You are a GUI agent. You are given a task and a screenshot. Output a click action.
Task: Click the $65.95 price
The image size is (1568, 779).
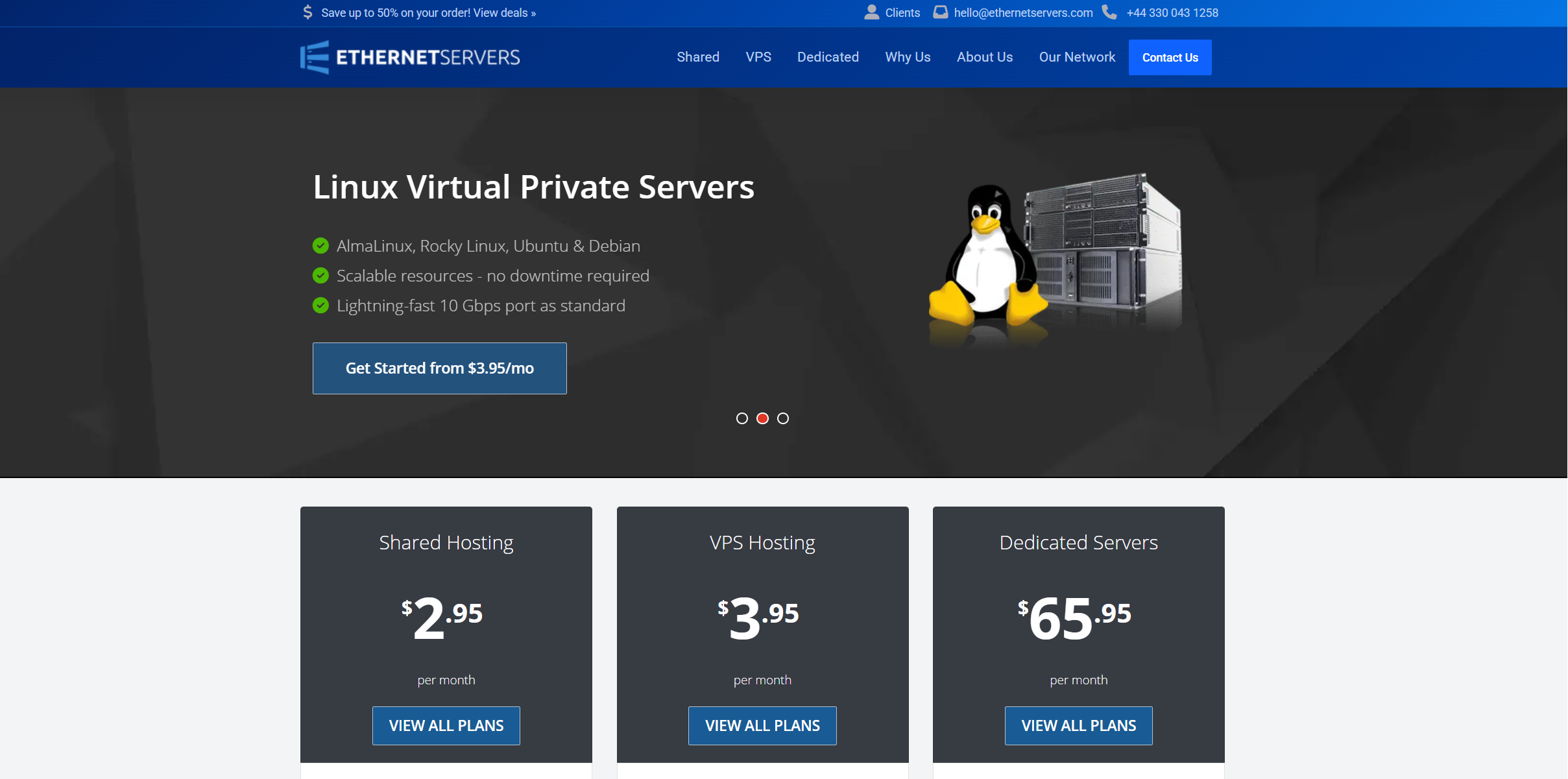pyautogui.click(x=1074, y=617)
